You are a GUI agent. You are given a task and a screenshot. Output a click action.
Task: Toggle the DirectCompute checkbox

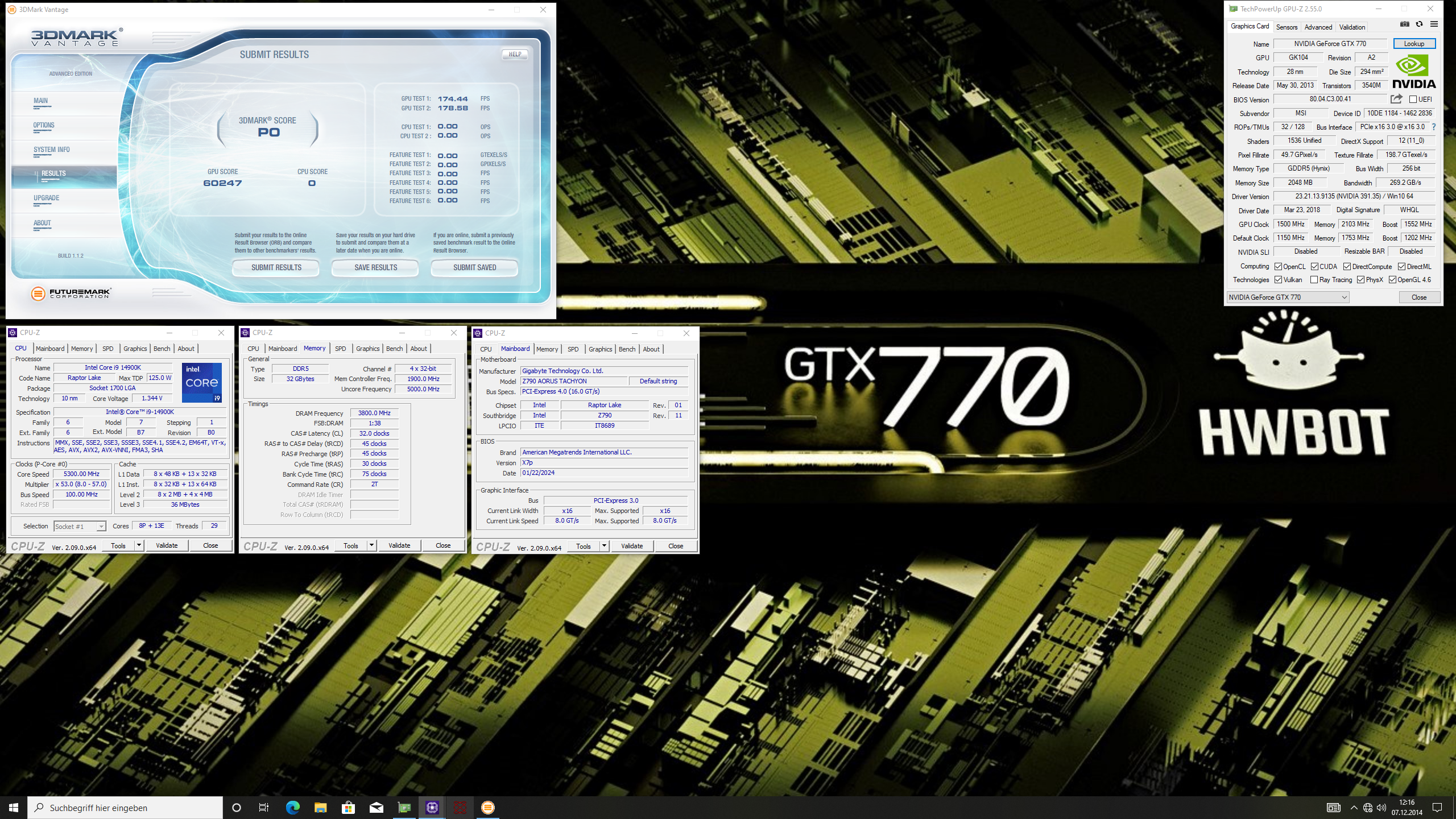click(1347, 267)
